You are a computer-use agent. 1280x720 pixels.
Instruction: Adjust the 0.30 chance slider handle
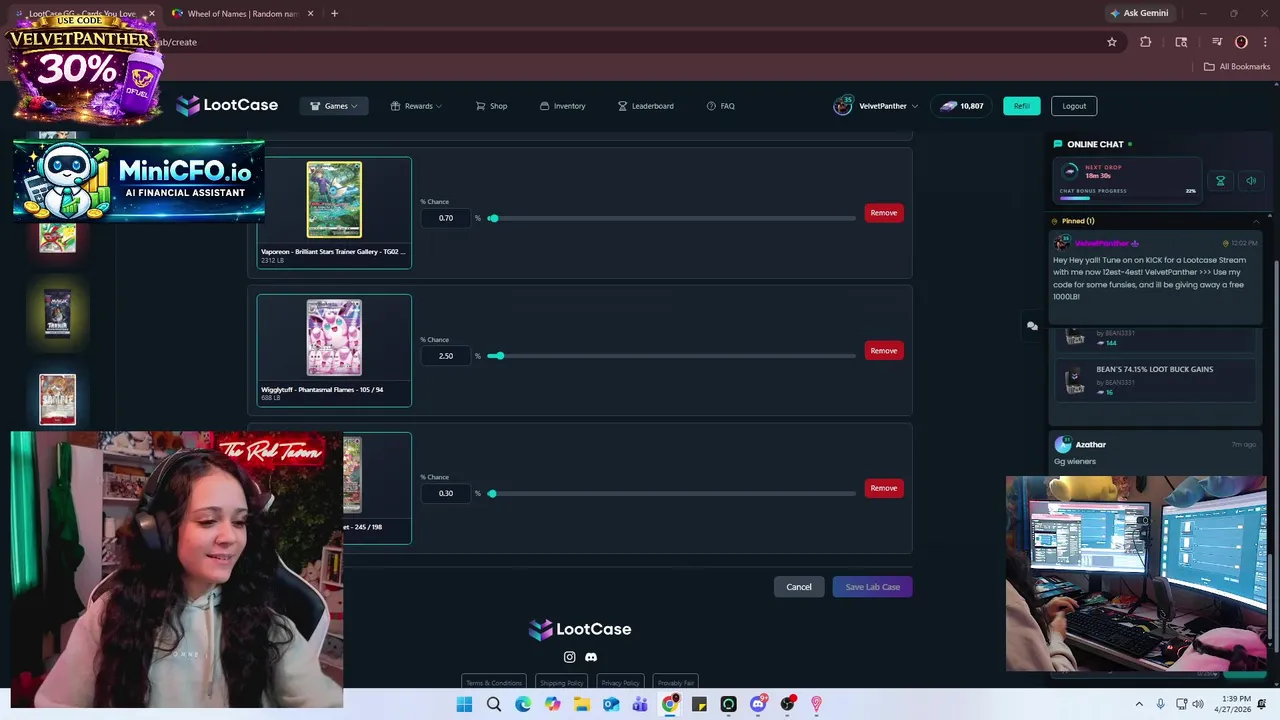(492, 493)
